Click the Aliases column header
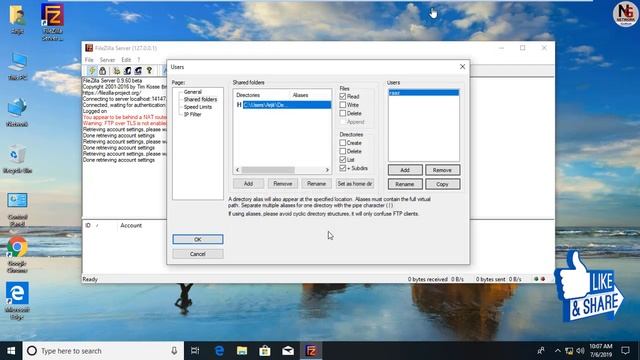The height and width of the screenshot is (360, 640). pyautogui.click(x=311, y=95)
